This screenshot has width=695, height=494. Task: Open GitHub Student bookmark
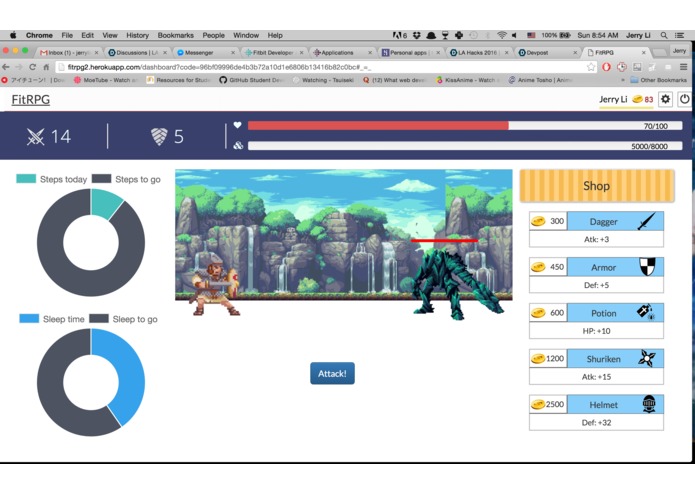(x=251, y=80)
